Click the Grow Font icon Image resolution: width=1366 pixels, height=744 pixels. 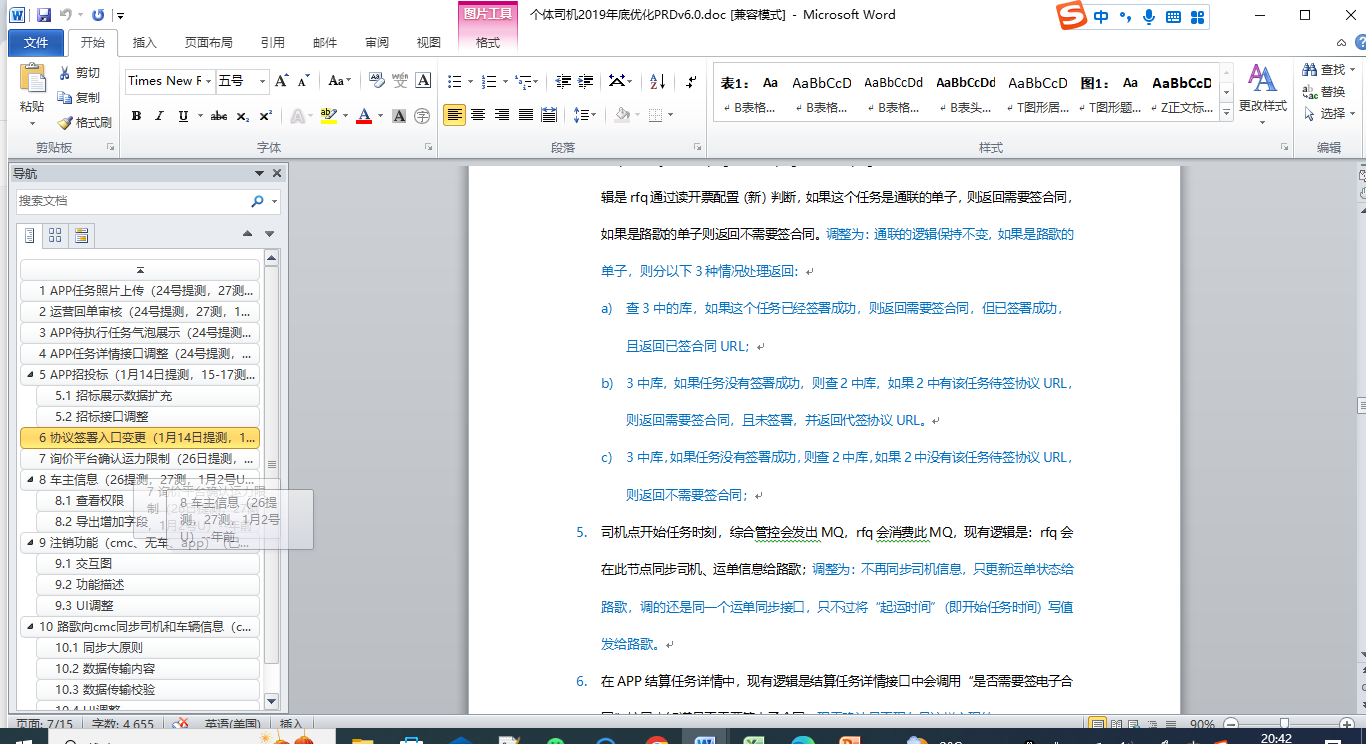coord(281,81)
